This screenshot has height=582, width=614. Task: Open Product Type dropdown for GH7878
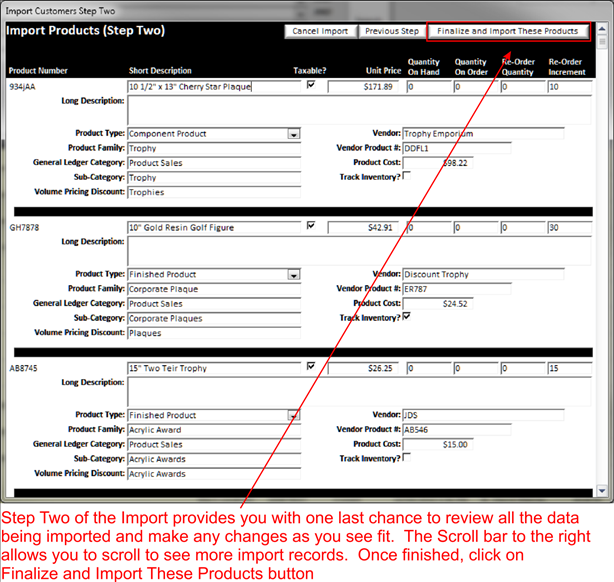(294, 275)
